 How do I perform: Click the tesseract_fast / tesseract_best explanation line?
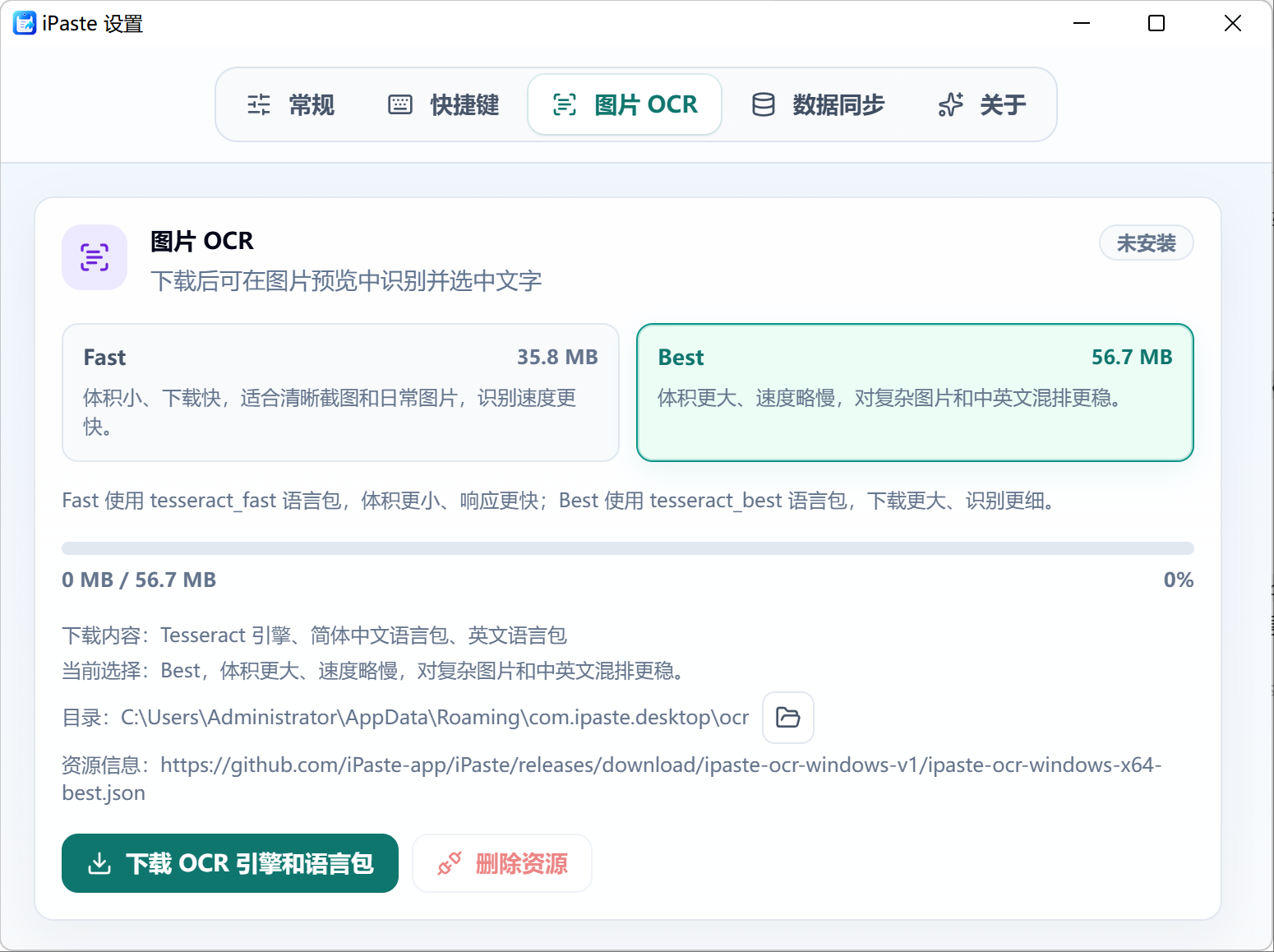coord(559,501)
